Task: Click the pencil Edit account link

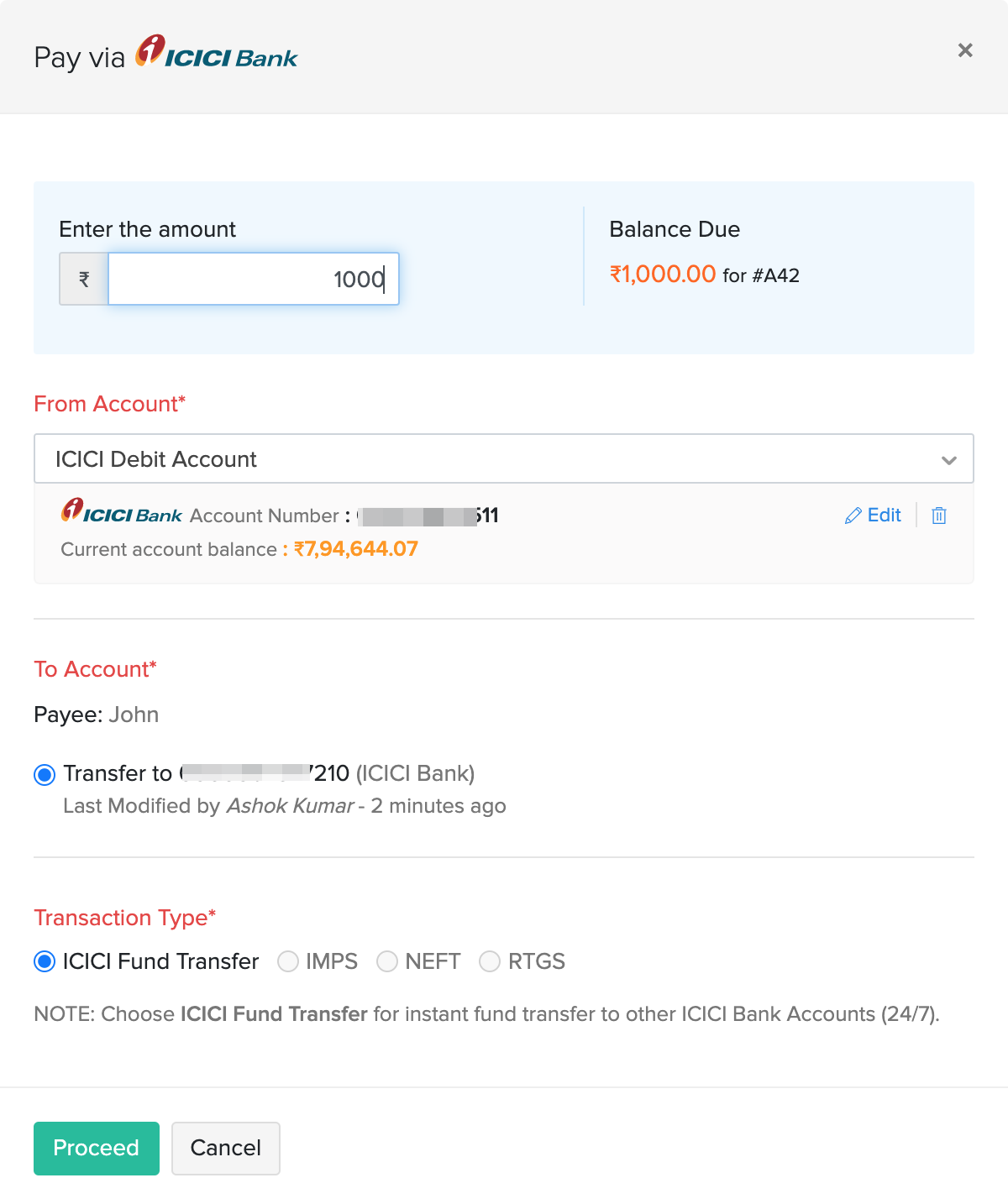Action: [874, 516]
